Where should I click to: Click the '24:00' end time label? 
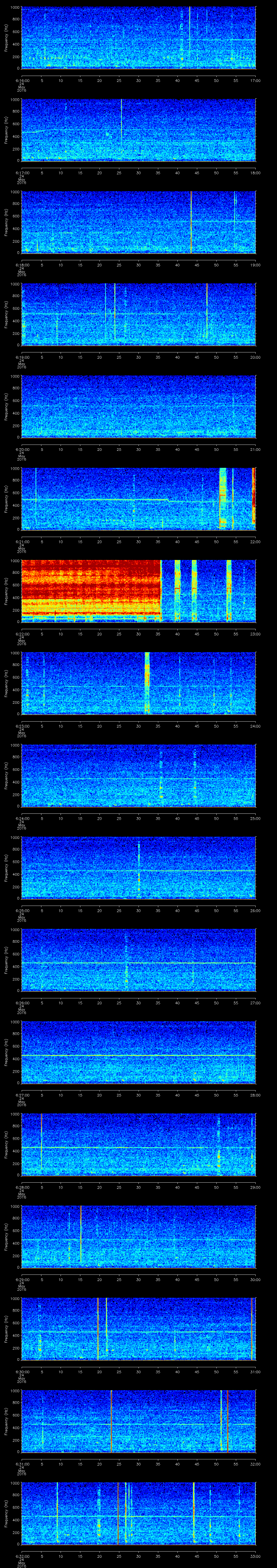coord(255,726)
